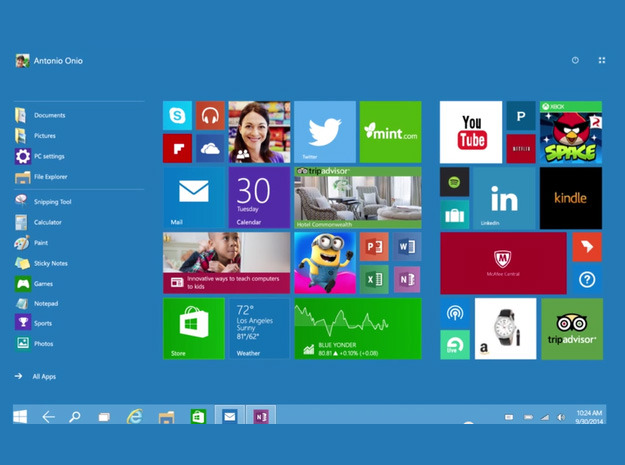Open the Spotify tile
Screen dimensions: 625x465
point(454,182)
